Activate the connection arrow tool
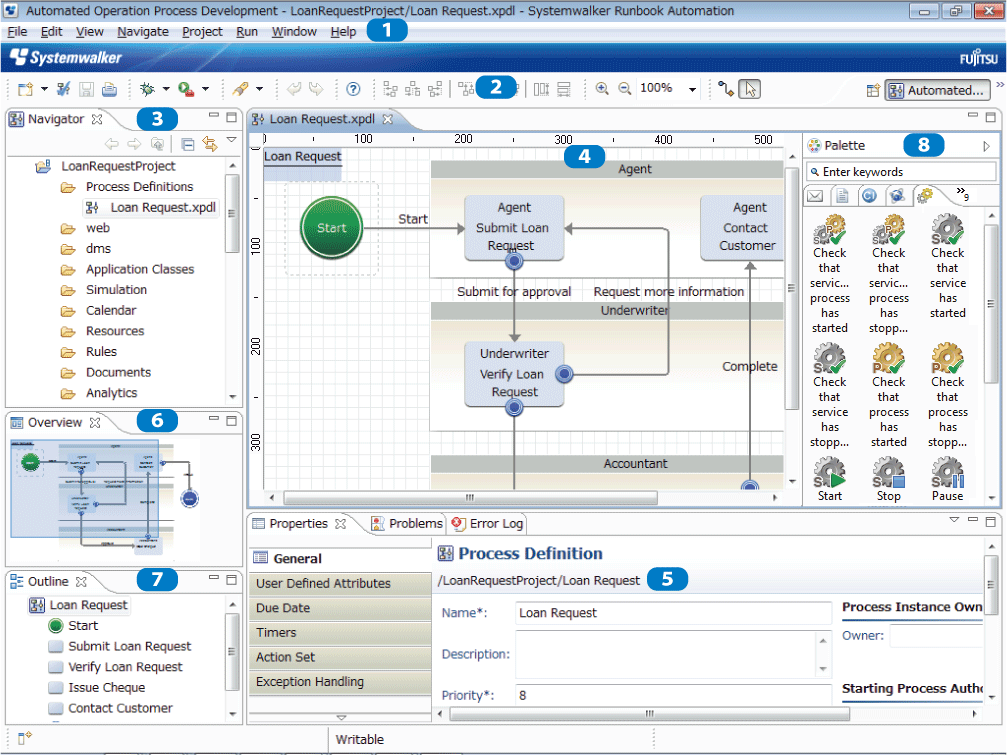The height and width of the screenshot is (755, 1007). pos(726,89)
